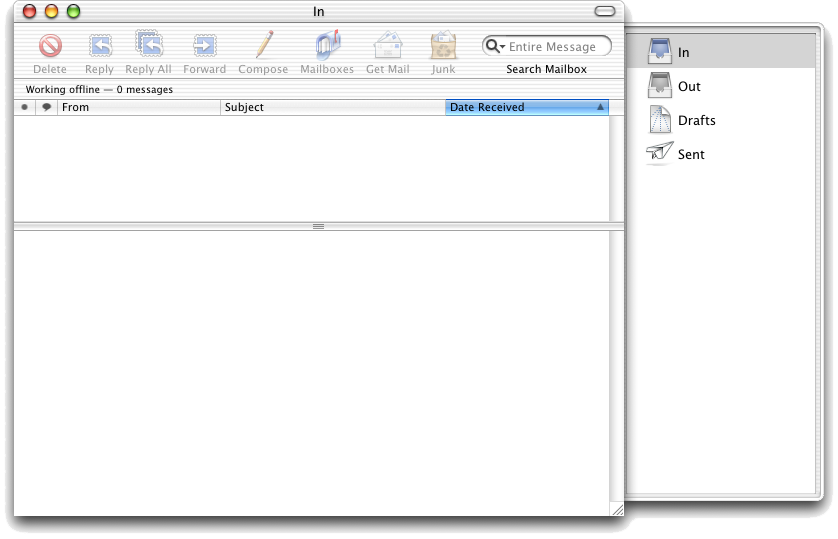Click the green zoom window button

pos(73,11)
